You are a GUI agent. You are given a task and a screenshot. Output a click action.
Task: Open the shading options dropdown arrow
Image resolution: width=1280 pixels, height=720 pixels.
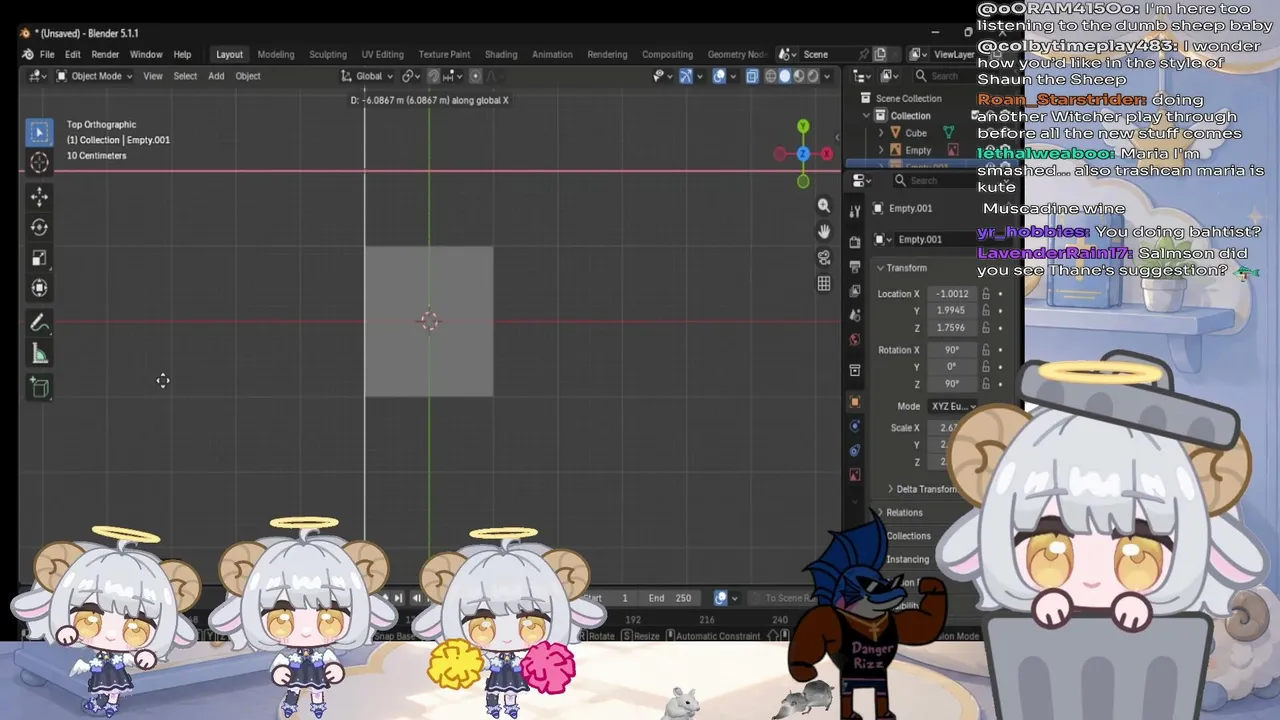(827, 76)
